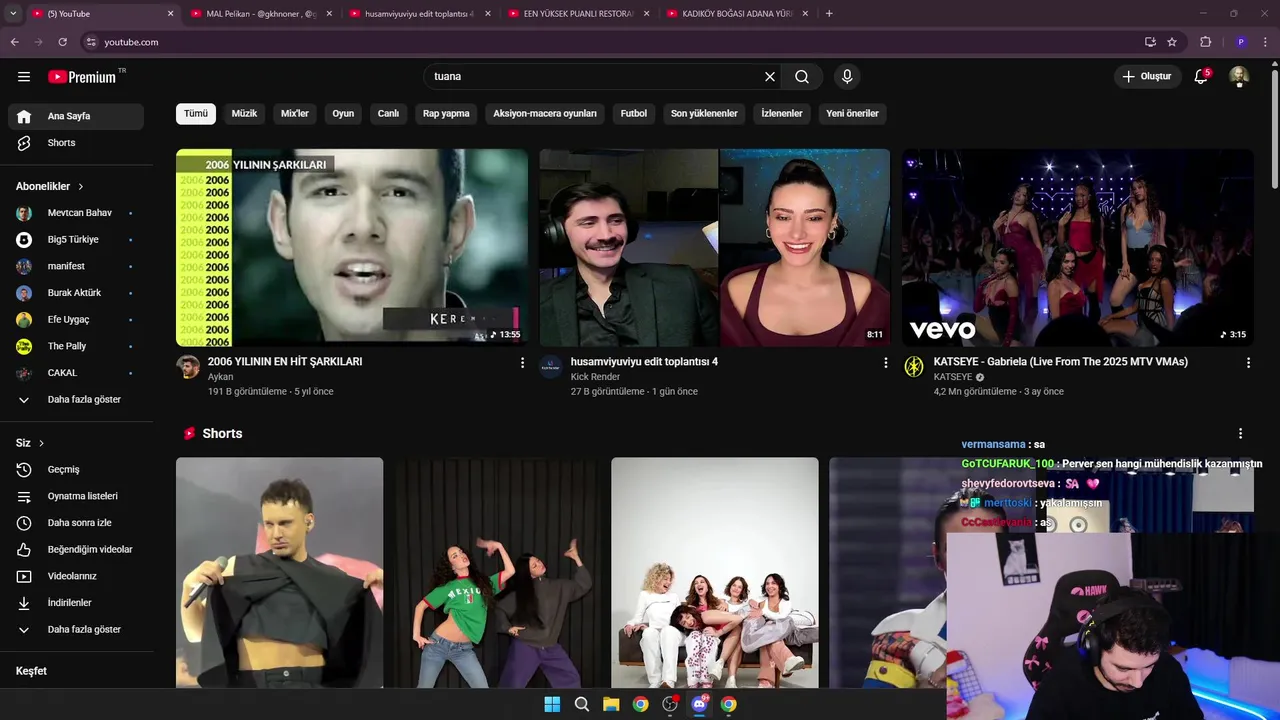Open Geçmiş history in sidebar
Screen dimensions: 1280x720
tap(76, 470)
